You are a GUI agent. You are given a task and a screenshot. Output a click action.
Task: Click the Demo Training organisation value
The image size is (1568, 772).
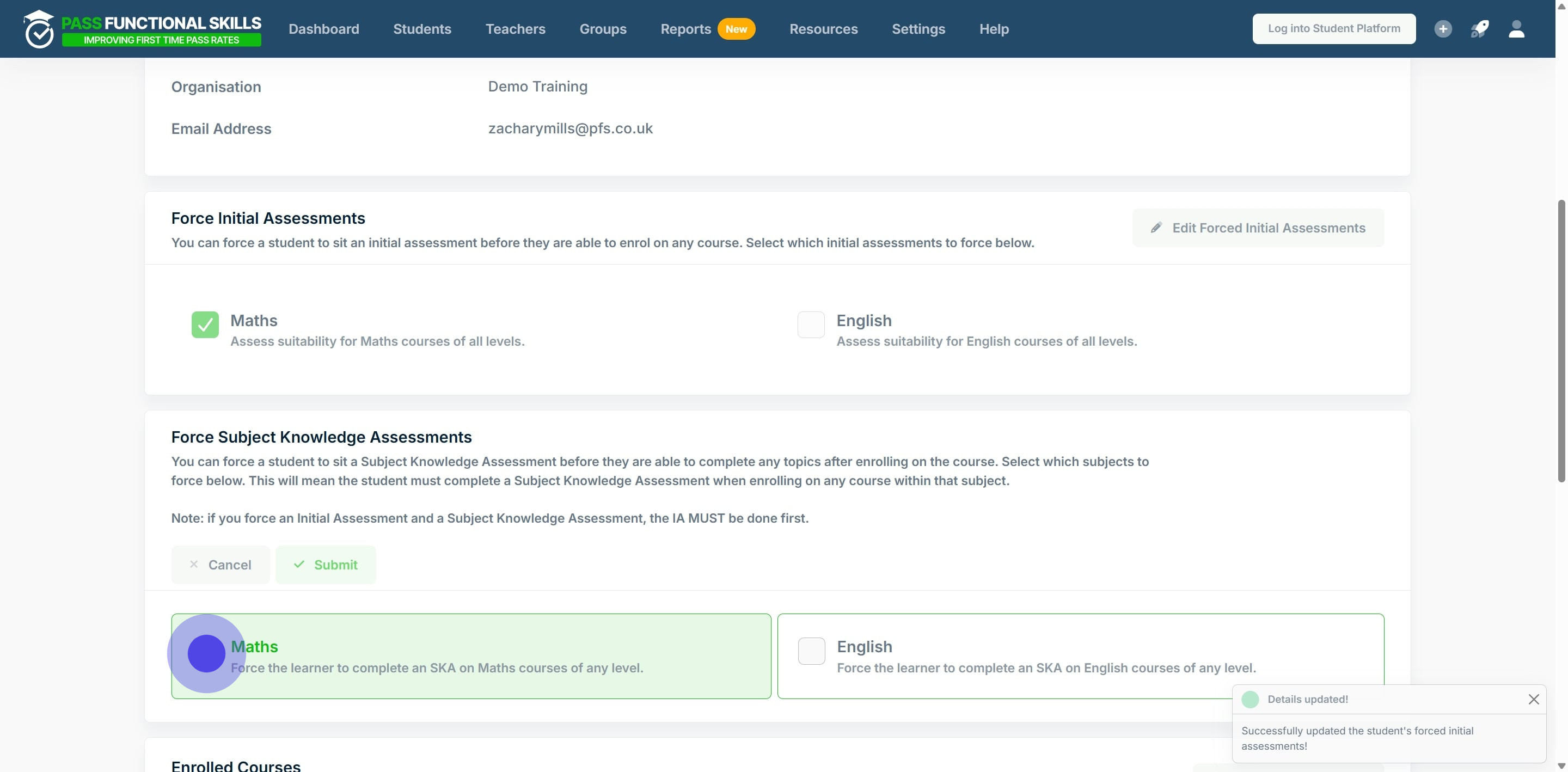tap(537, 87)
